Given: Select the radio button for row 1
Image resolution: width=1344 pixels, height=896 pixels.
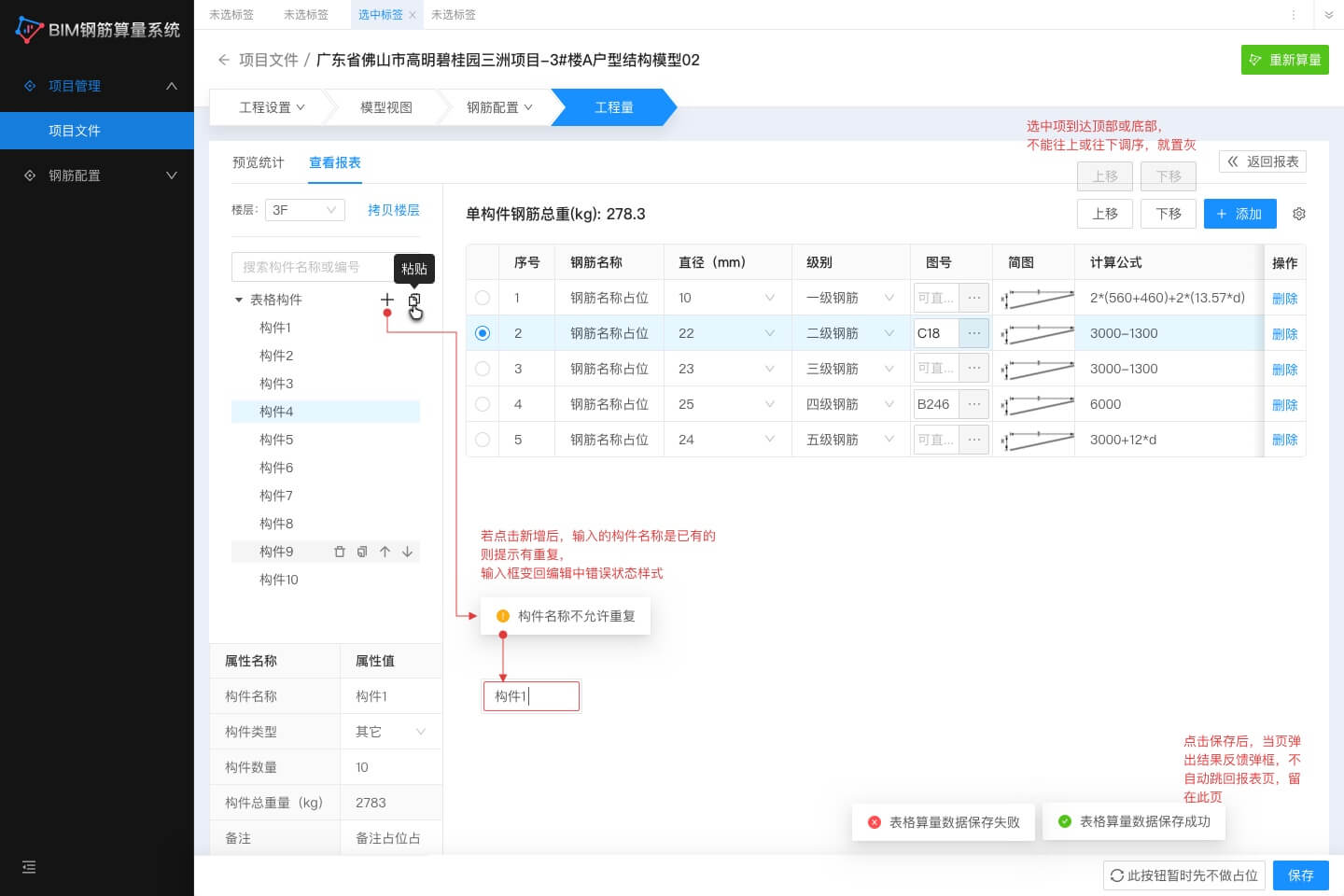Looking at the screenshot, I should click(x=483, y=298).
